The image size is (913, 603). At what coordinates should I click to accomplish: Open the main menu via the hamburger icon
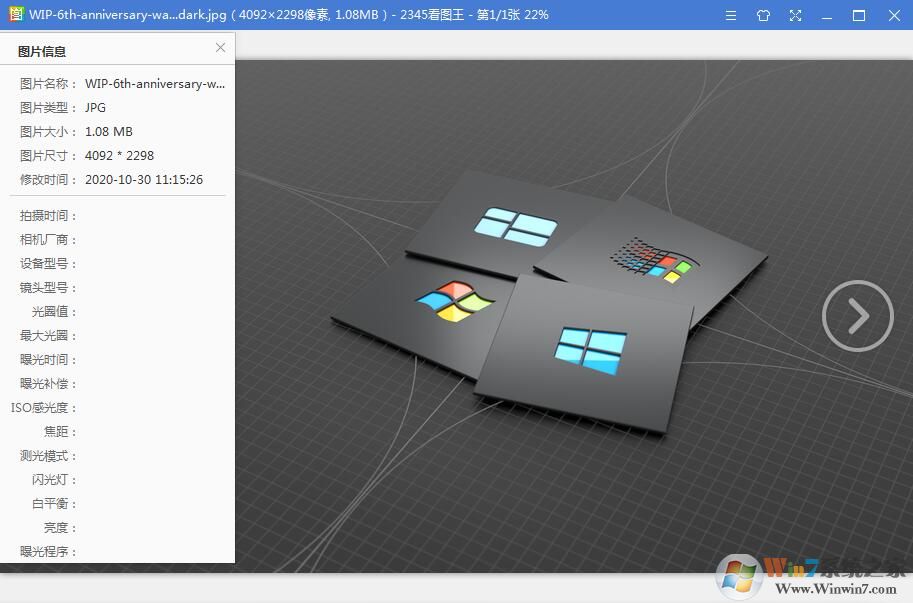731,15
